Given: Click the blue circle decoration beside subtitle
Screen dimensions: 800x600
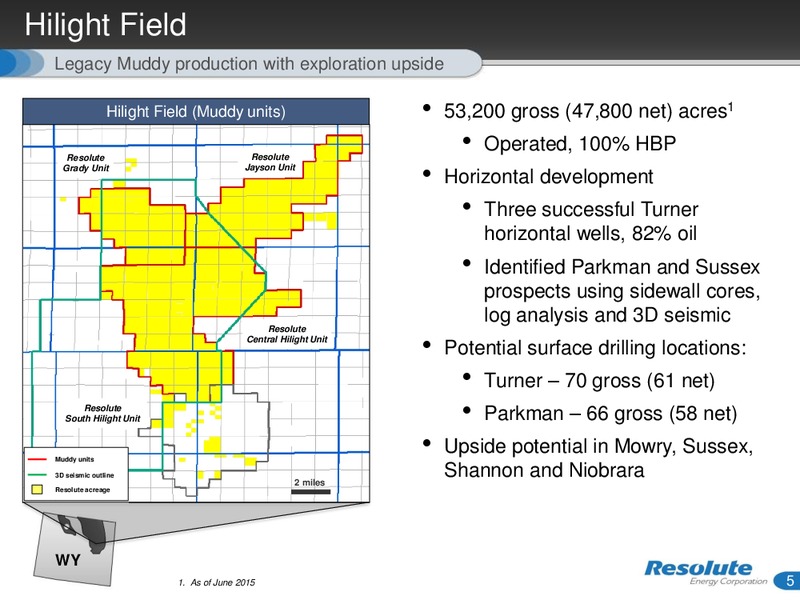Looking at the screenshot, I should (x=21, y=63).
